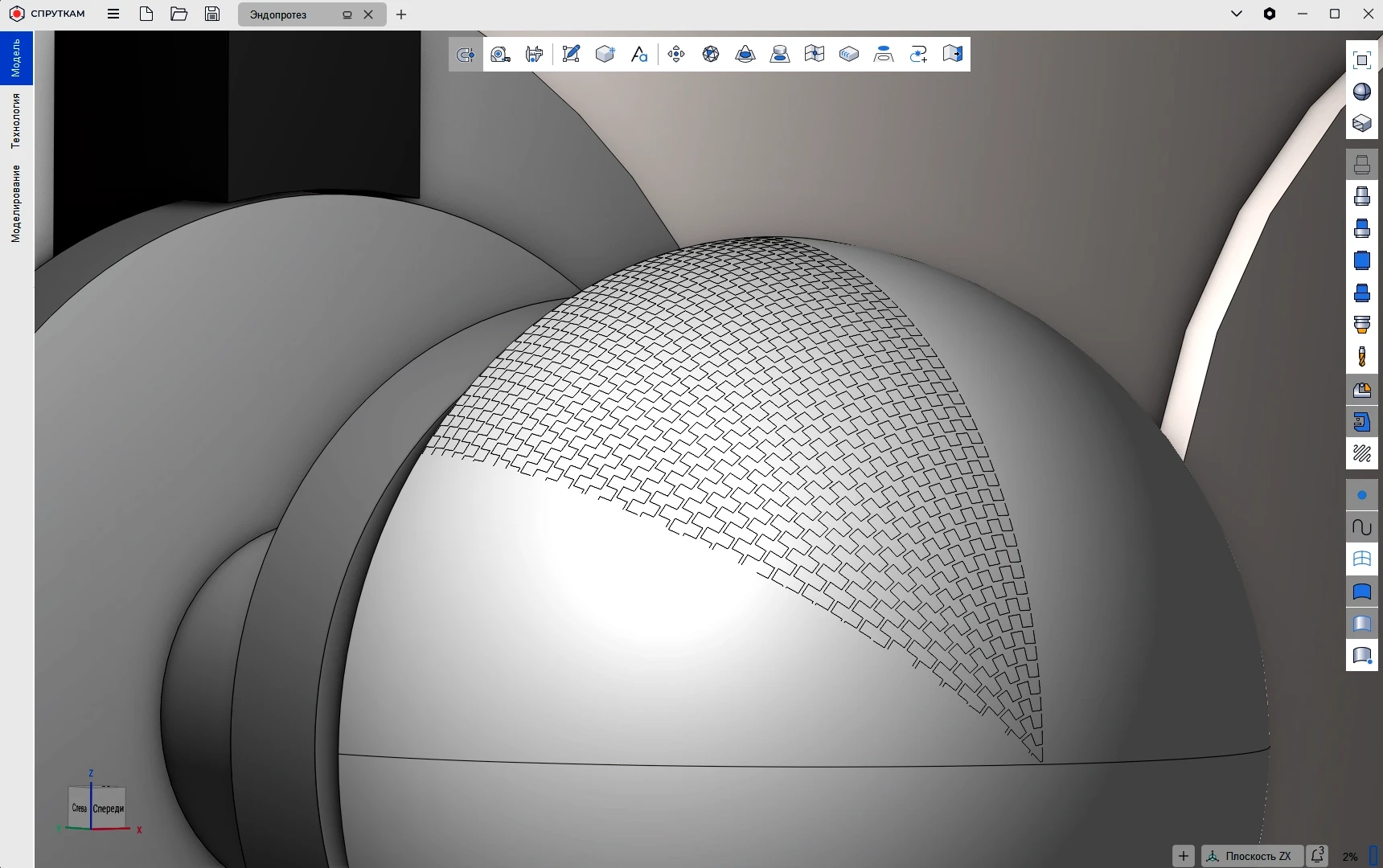Toggle the machining result yellow icon
The height and width of the screenshot is (868, 1383).
(x=1362, y=390)
